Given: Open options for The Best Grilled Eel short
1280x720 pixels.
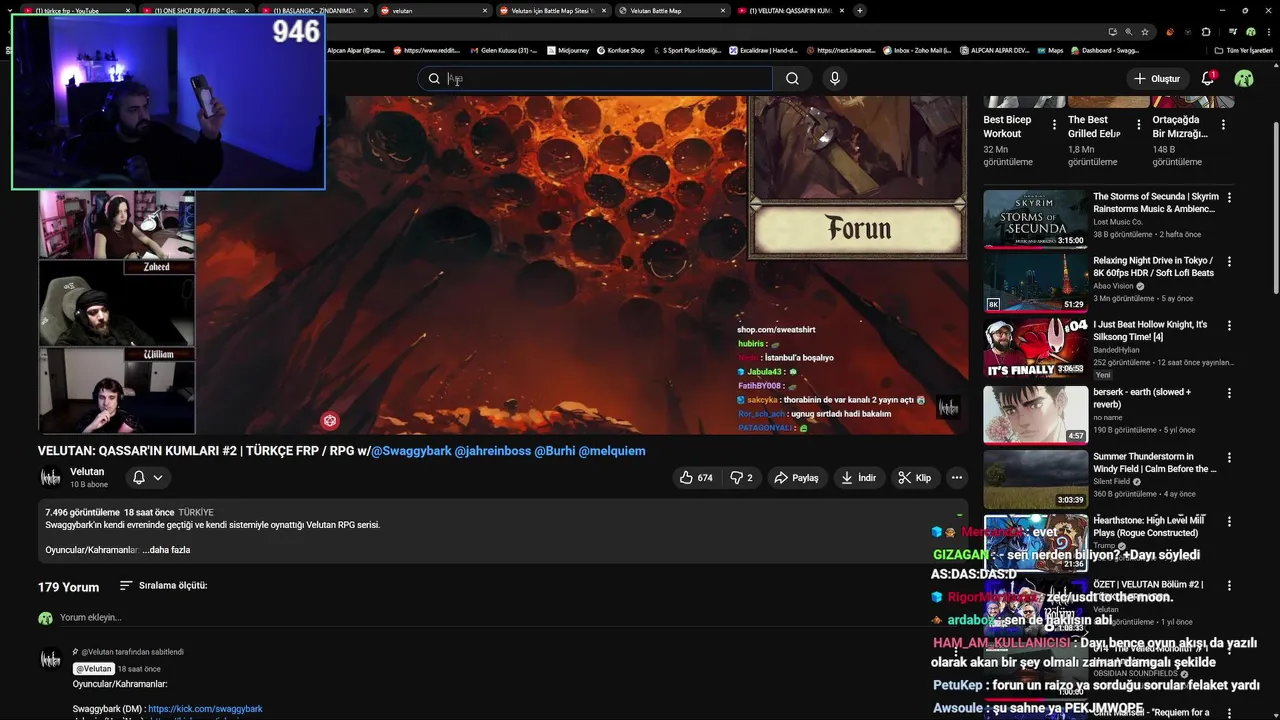Looking at the screenshot, I should 1139,125.
